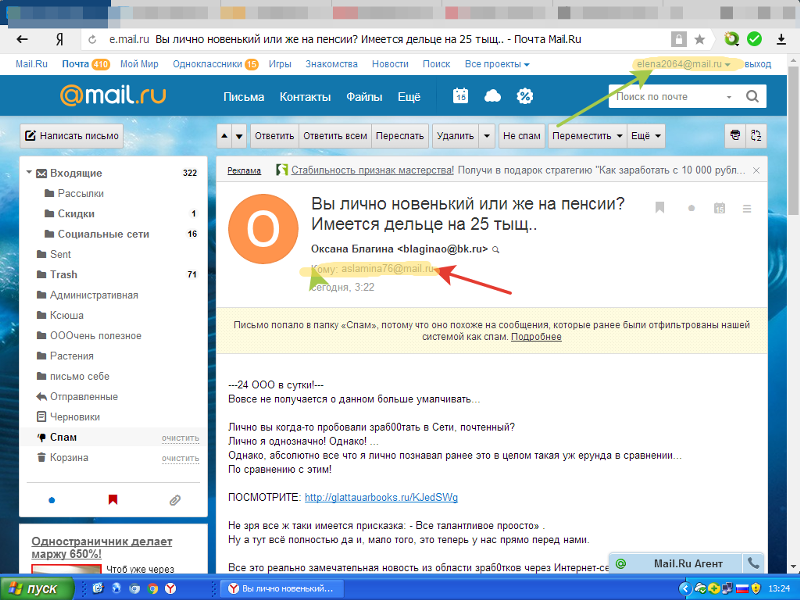Screen dimensions: 800x600
Task: Reload the page with the refresh icon
Action: tap(92, 39)
